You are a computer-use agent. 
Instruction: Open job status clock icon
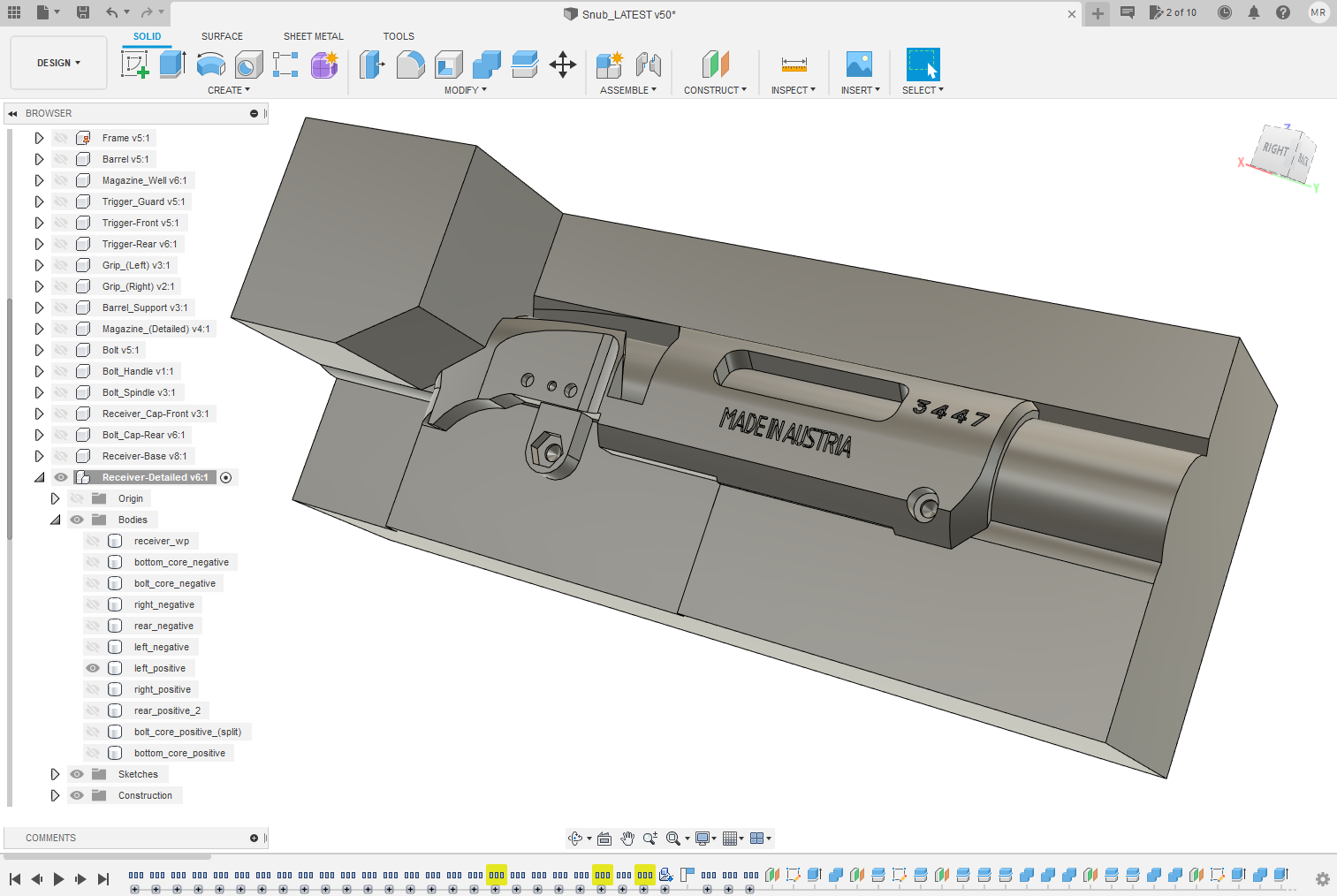(1225, 12)
